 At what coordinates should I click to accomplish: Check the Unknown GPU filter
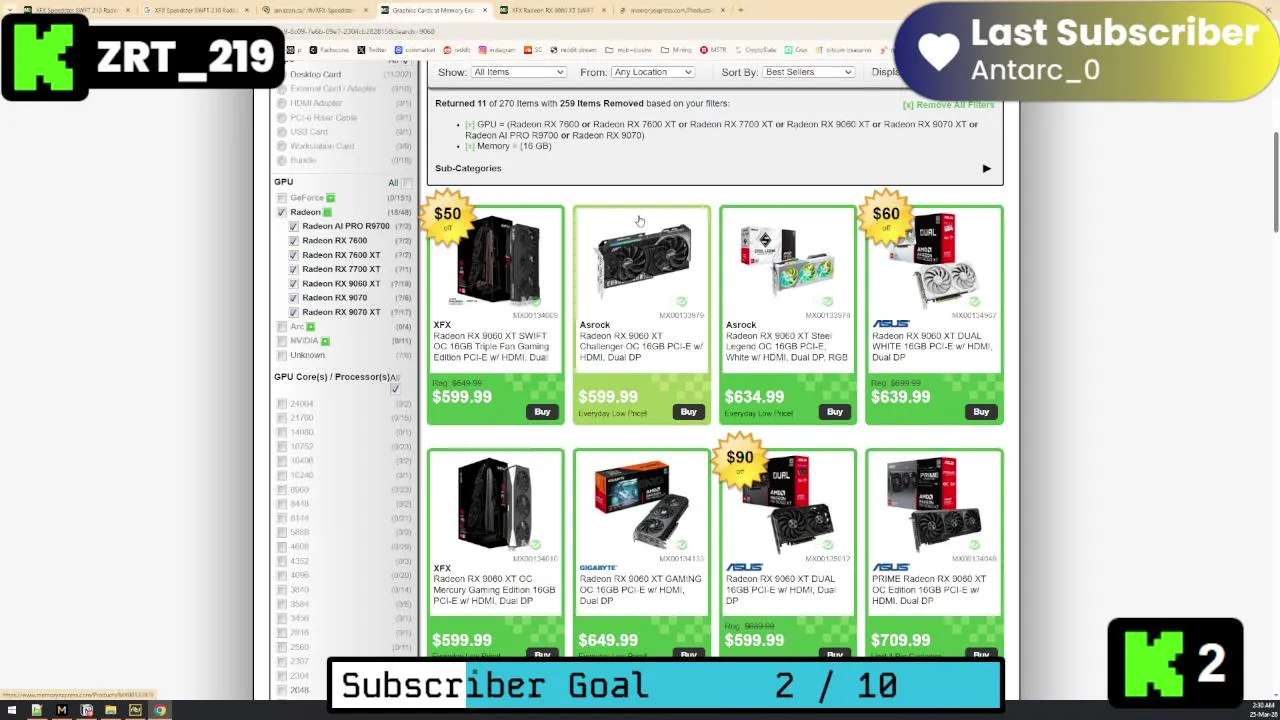pyautogui.click(x=282, y=356)
